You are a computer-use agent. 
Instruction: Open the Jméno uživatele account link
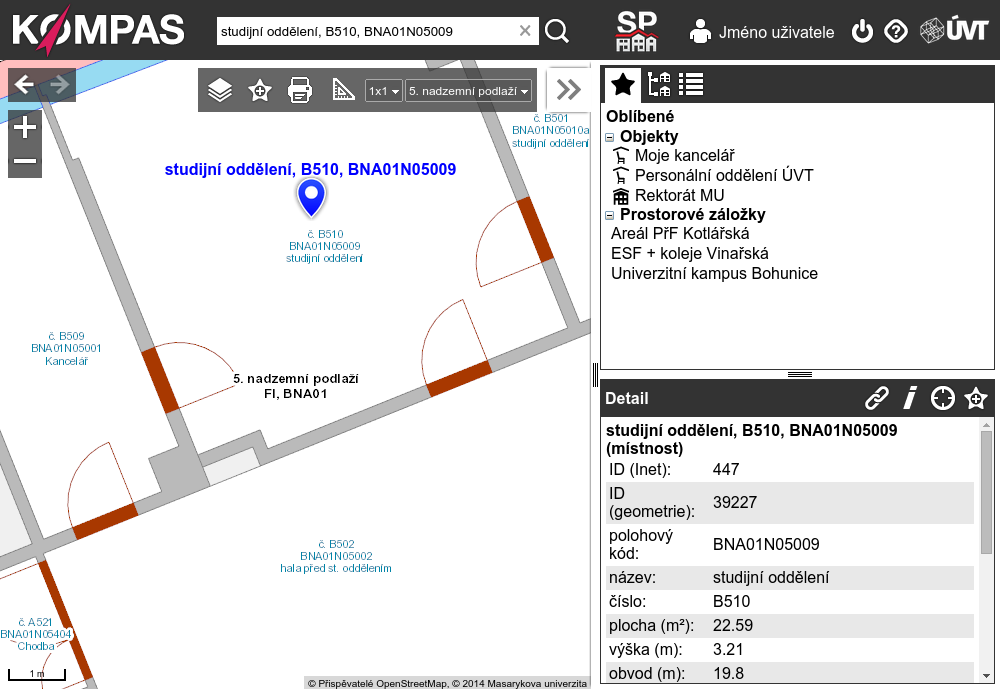point(776,32)
